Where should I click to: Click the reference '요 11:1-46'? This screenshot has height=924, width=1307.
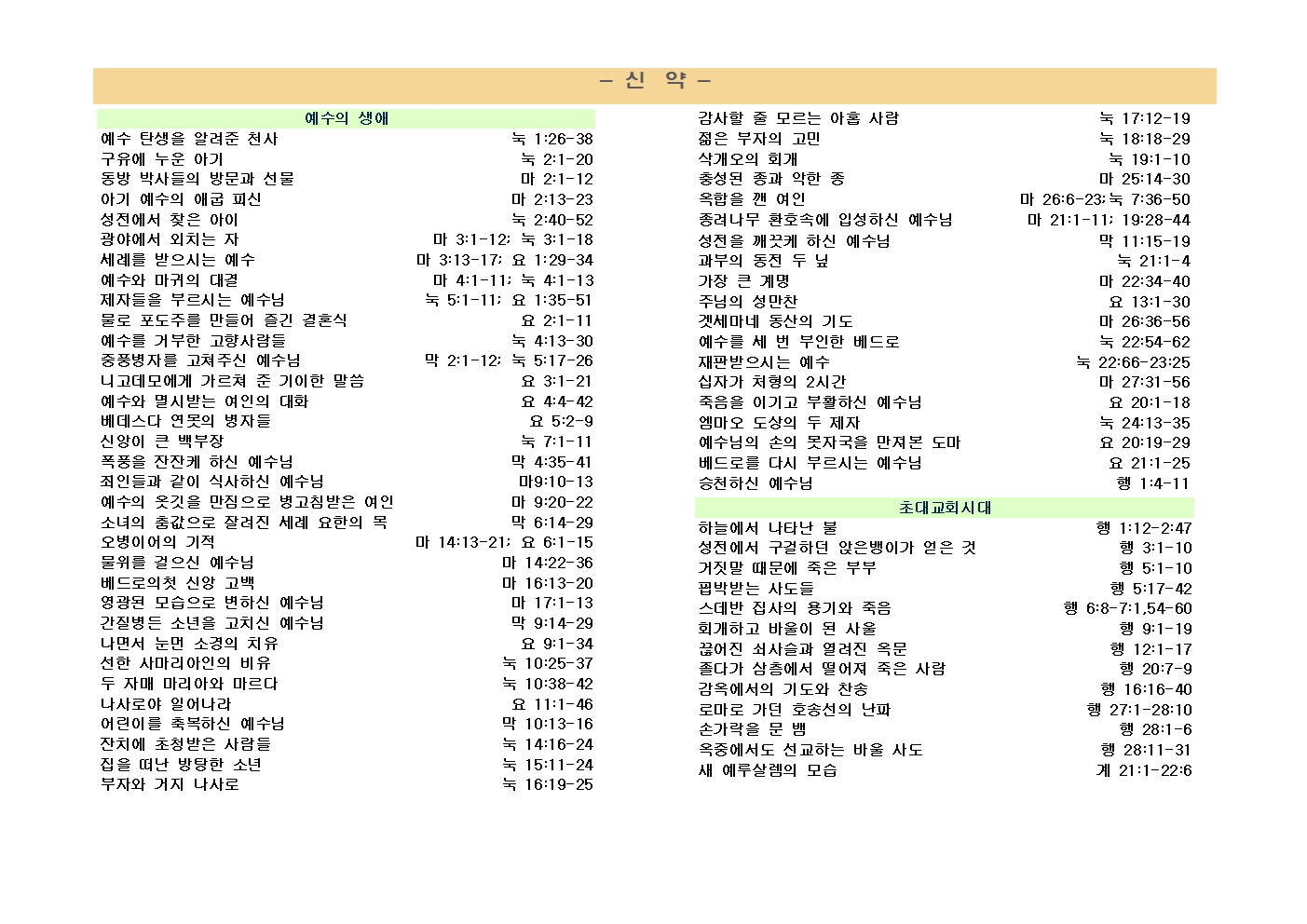pos(552,704)
